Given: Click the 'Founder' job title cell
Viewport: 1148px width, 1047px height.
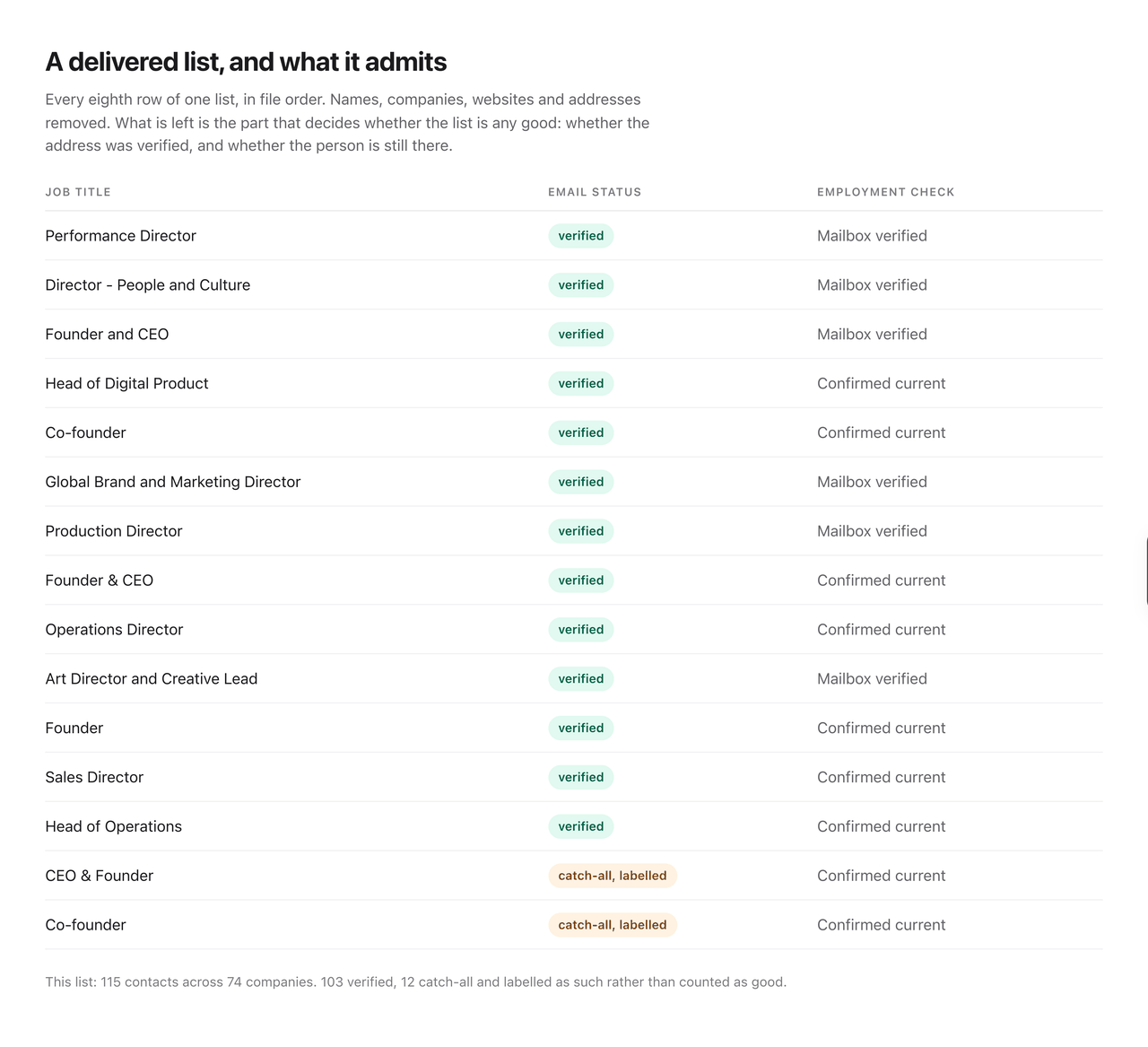Looking at the screenshot, I should [x=74, y=729].
